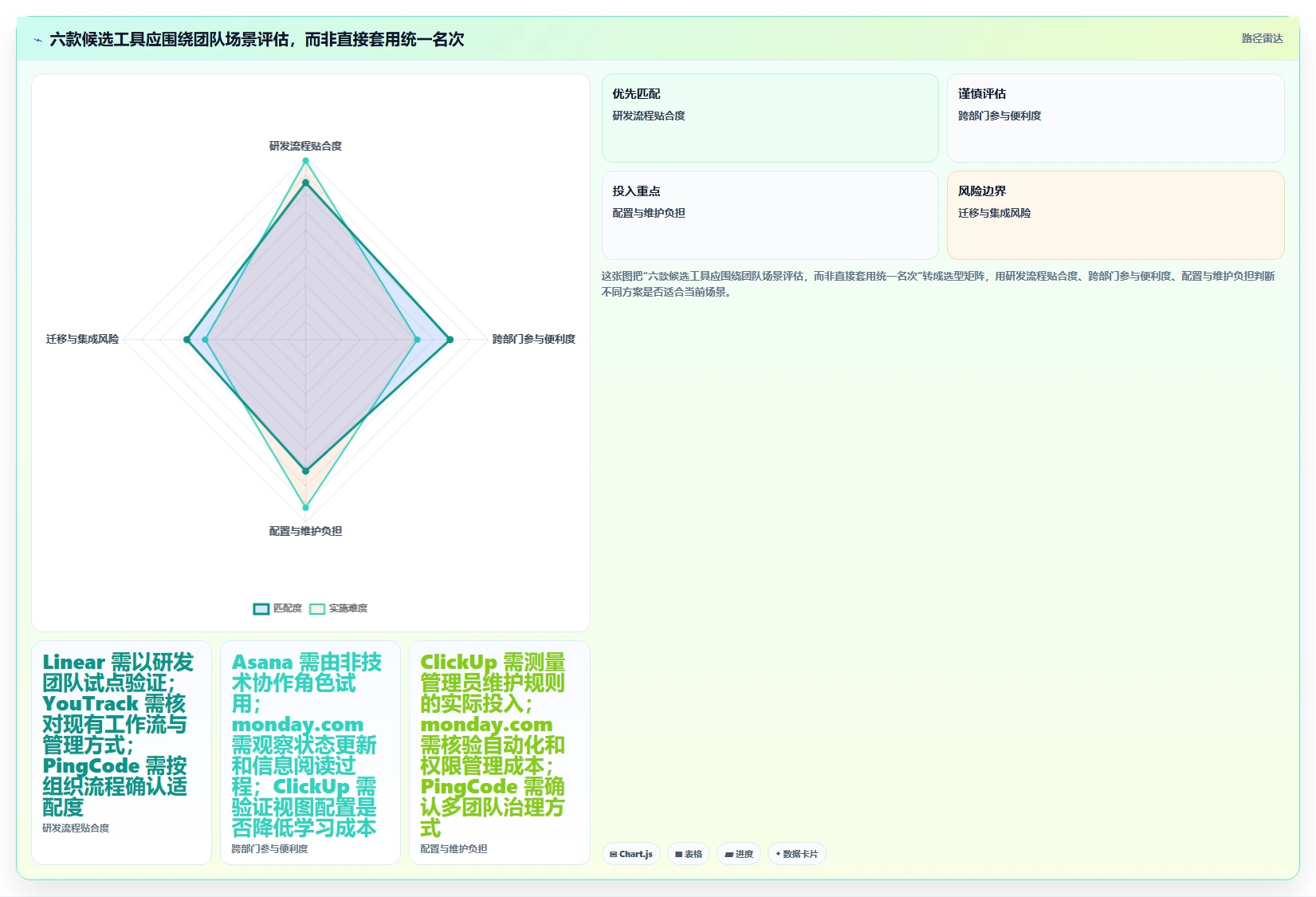1316x897 pixels.
Task: Click the top dark-green 匹配度 radar point
Action: [x=305, y=183]
